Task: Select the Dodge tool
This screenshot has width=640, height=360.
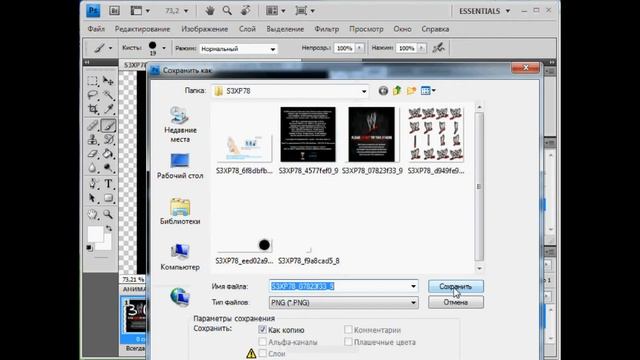Action: [108, 168]
